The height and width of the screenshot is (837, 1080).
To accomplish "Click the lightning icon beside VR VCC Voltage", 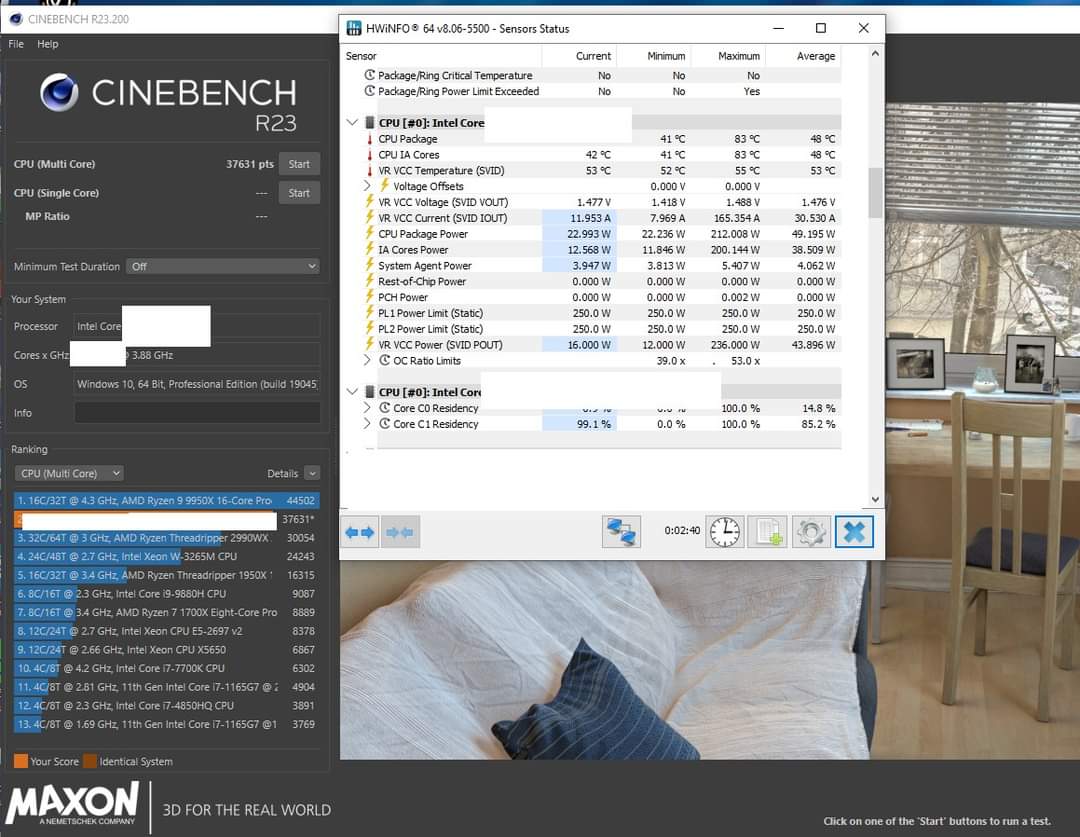I will [x=370, y=202].
